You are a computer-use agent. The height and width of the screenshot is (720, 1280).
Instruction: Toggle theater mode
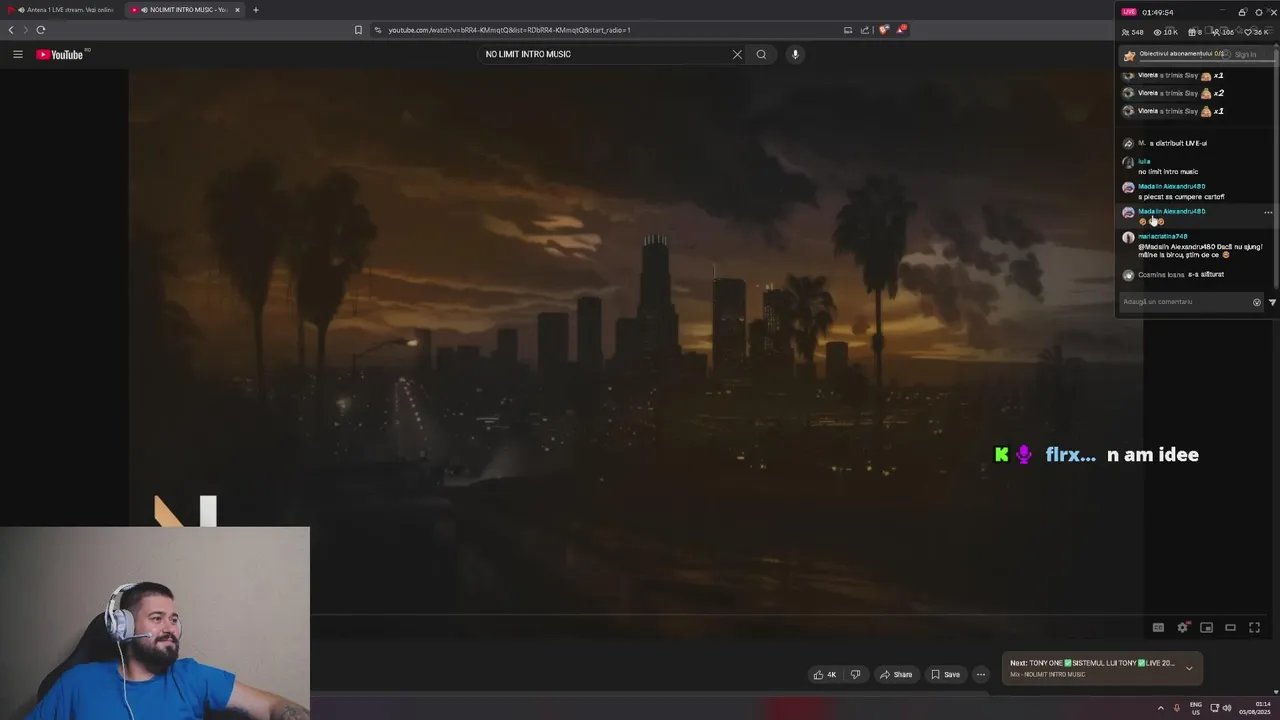pyautogui.click(x=1230, y=628)
